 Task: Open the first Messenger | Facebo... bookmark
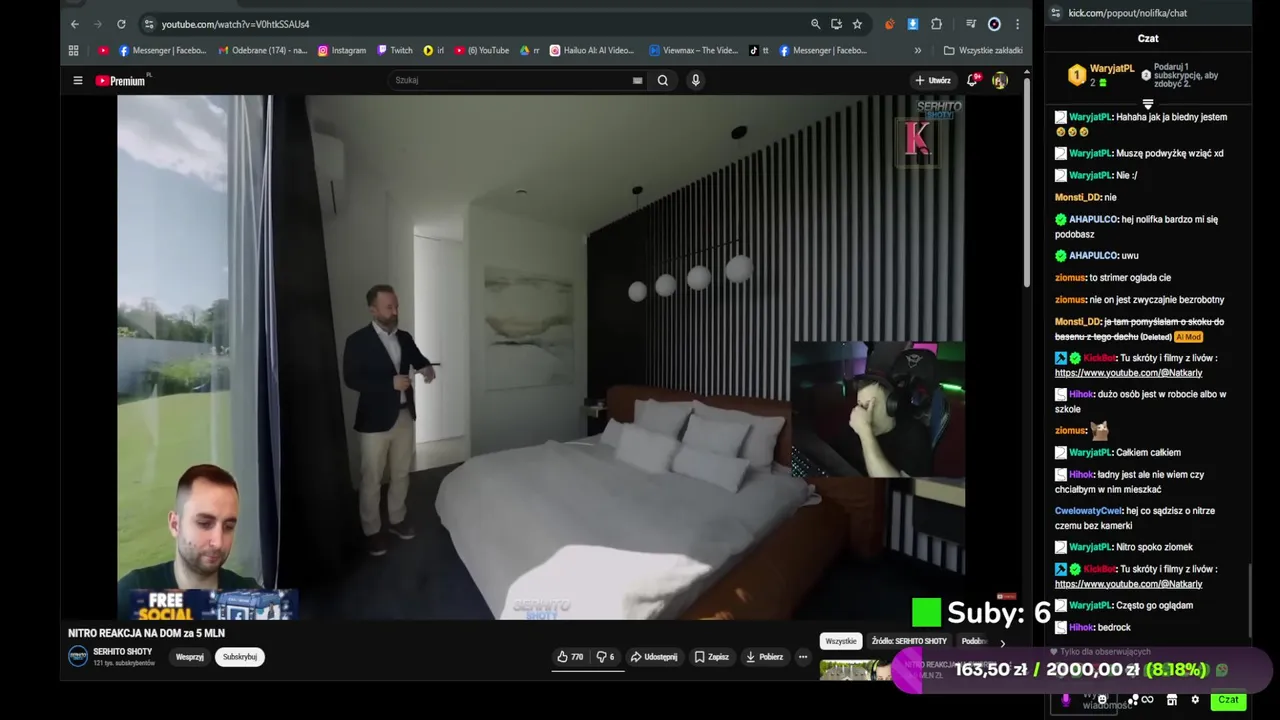tap(162, 50)
